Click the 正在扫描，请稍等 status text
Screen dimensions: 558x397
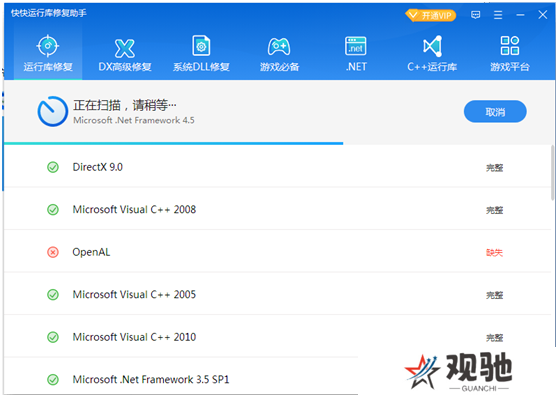click(125, 105)
